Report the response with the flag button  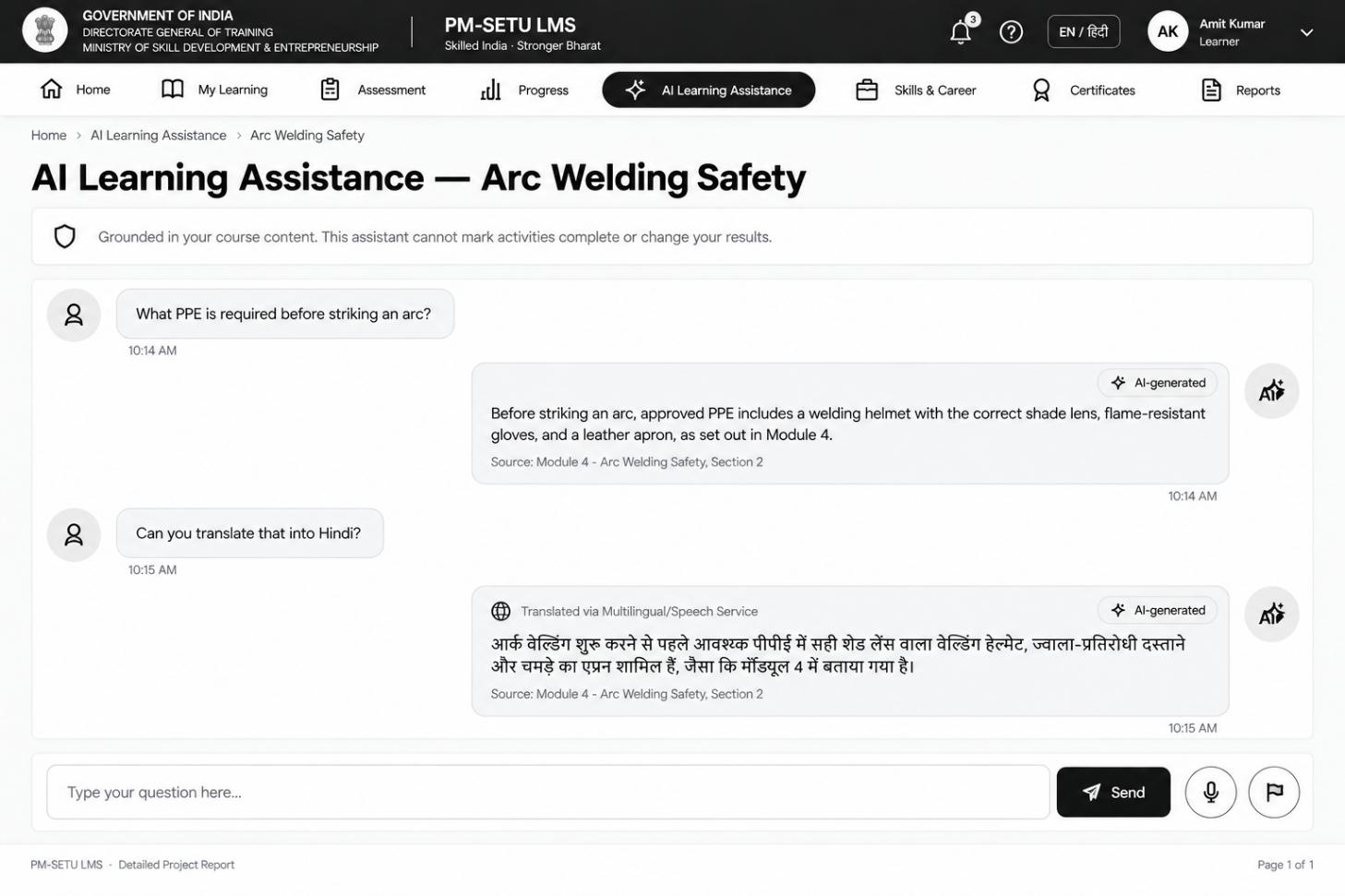(1274, 792)
